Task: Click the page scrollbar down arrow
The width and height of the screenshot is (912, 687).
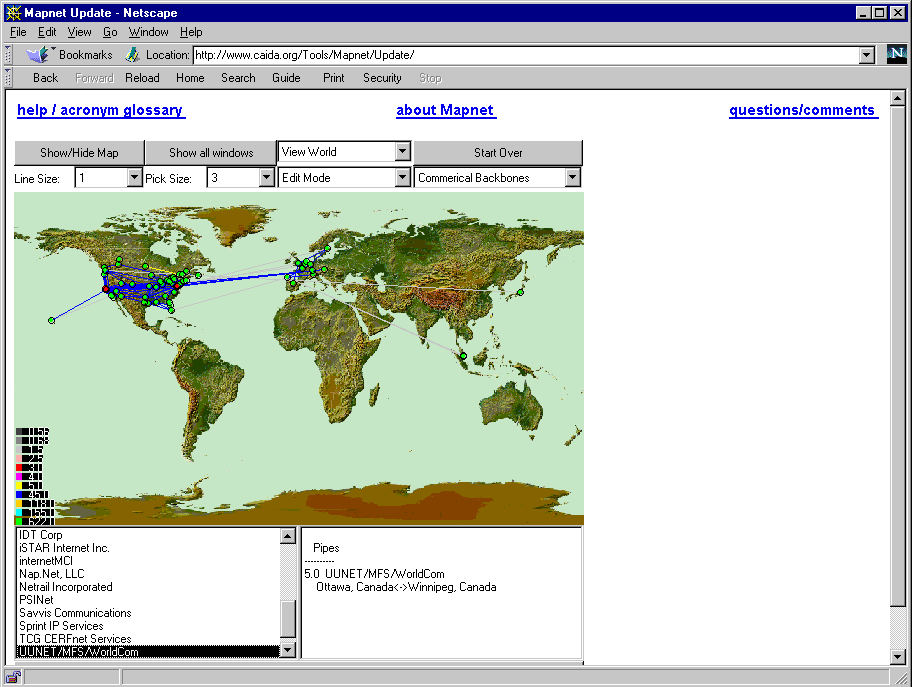Action: click(897, 657)
